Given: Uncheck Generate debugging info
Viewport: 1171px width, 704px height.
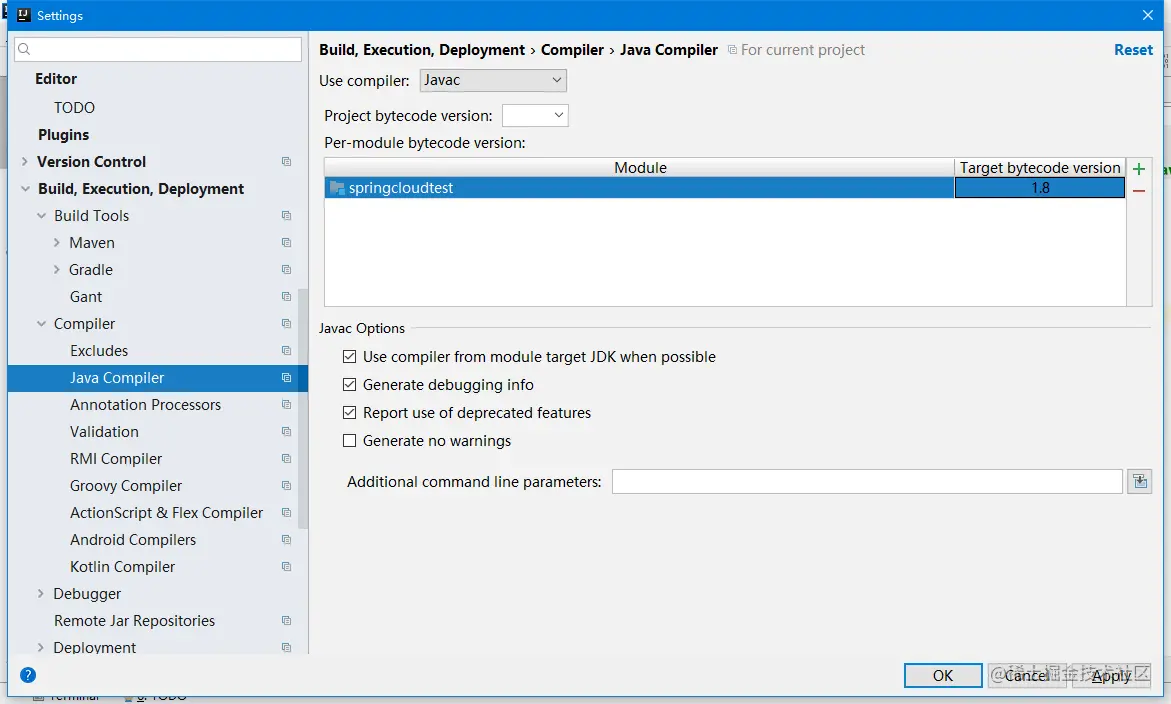Looking at the screenshot, I should coord(350,384).
